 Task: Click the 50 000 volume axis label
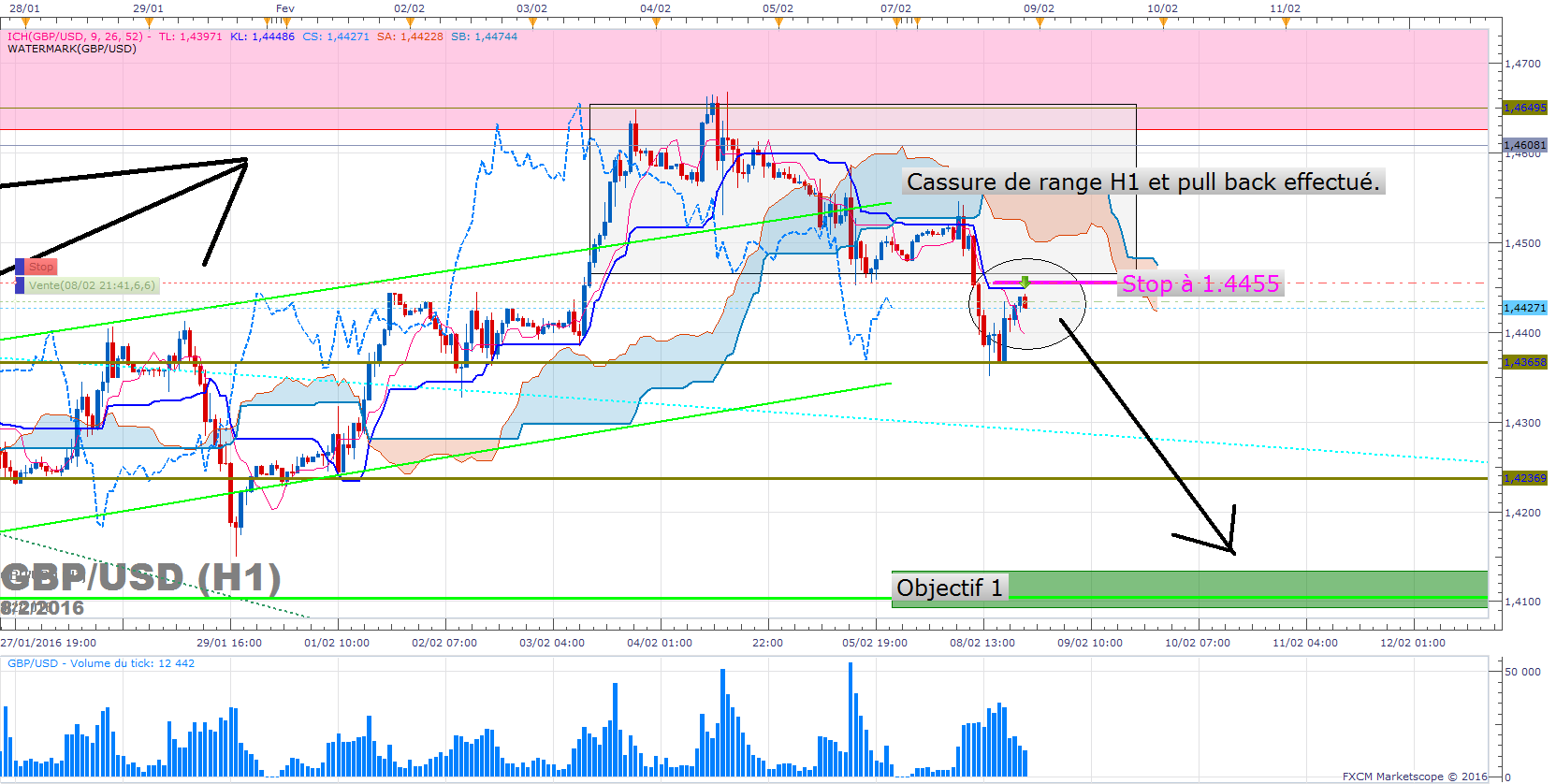pyautogui.click(x=1523, y=672)
